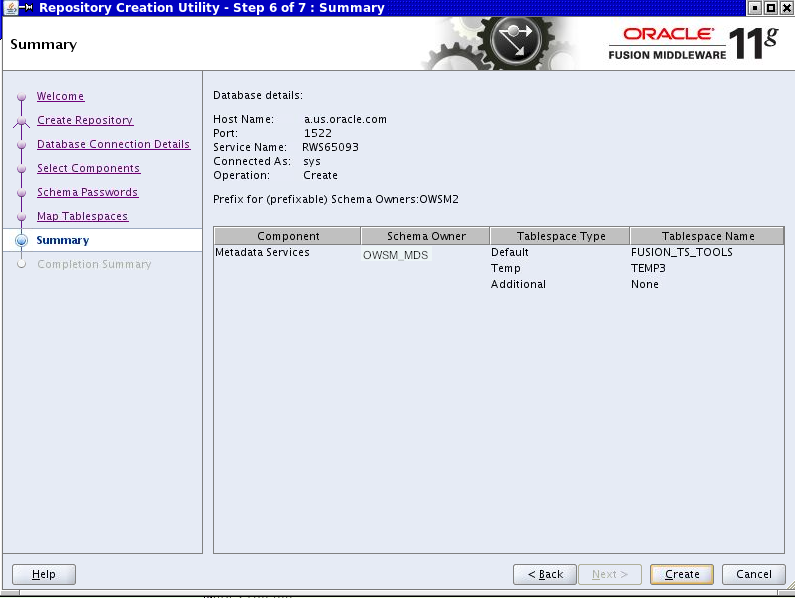The height and width of the screenshot is (598, 795).
Task: Click the Welcome step bullet icon
Action: [21, 96]
